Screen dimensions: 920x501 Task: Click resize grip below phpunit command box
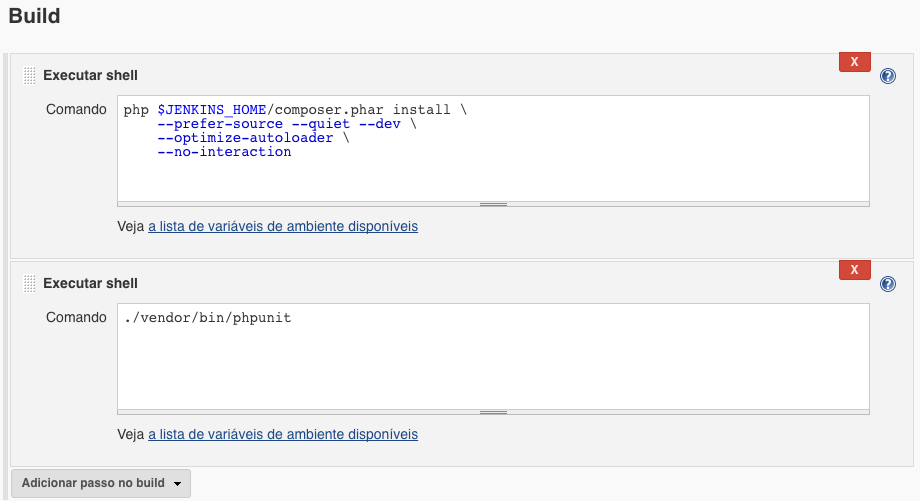493,412
